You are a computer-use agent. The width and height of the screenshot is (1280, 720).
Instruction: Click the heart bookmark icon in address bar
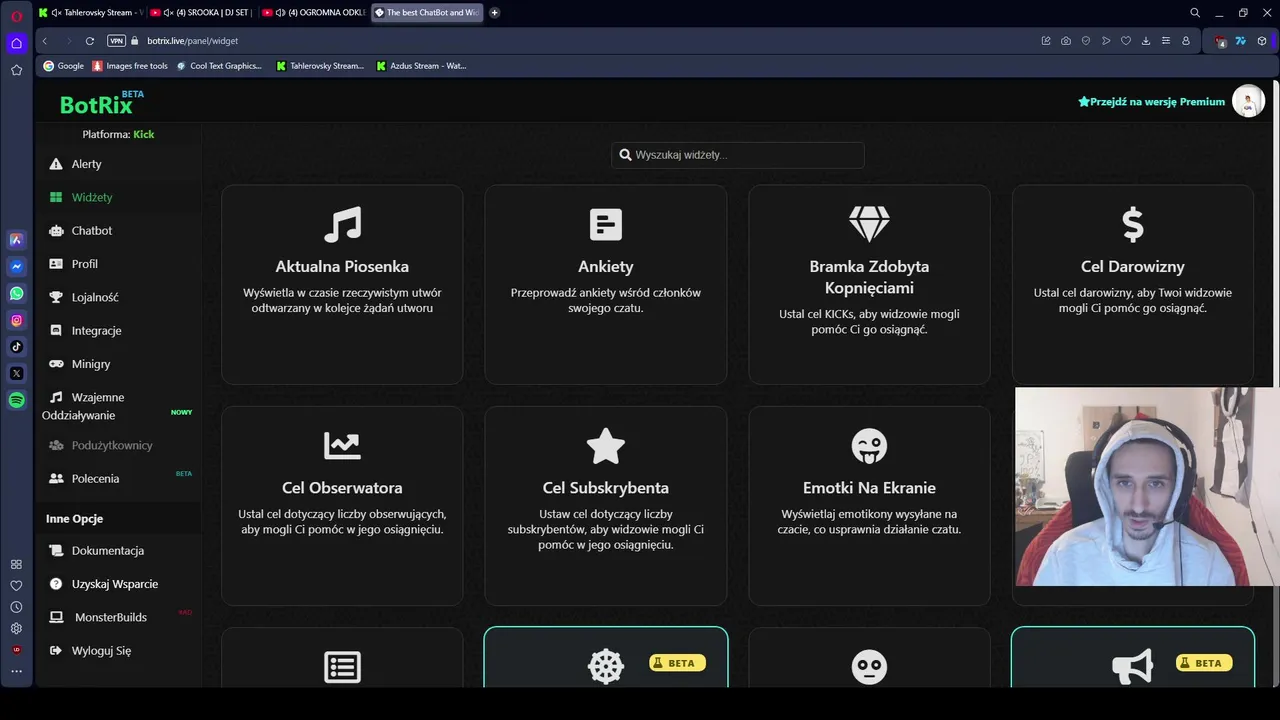tap(1126, 41)
